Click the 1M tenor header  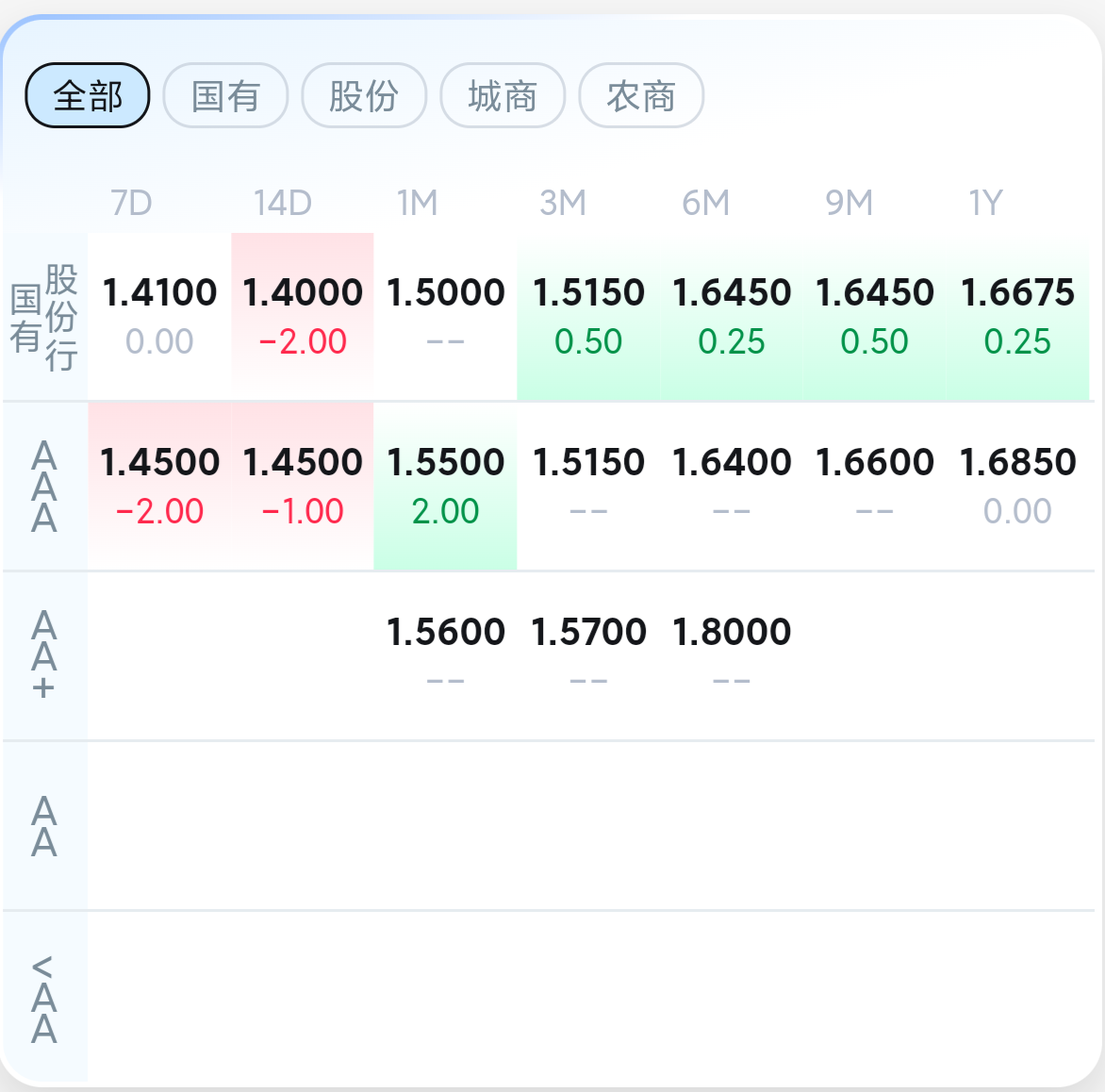click(x=417, y=203)
